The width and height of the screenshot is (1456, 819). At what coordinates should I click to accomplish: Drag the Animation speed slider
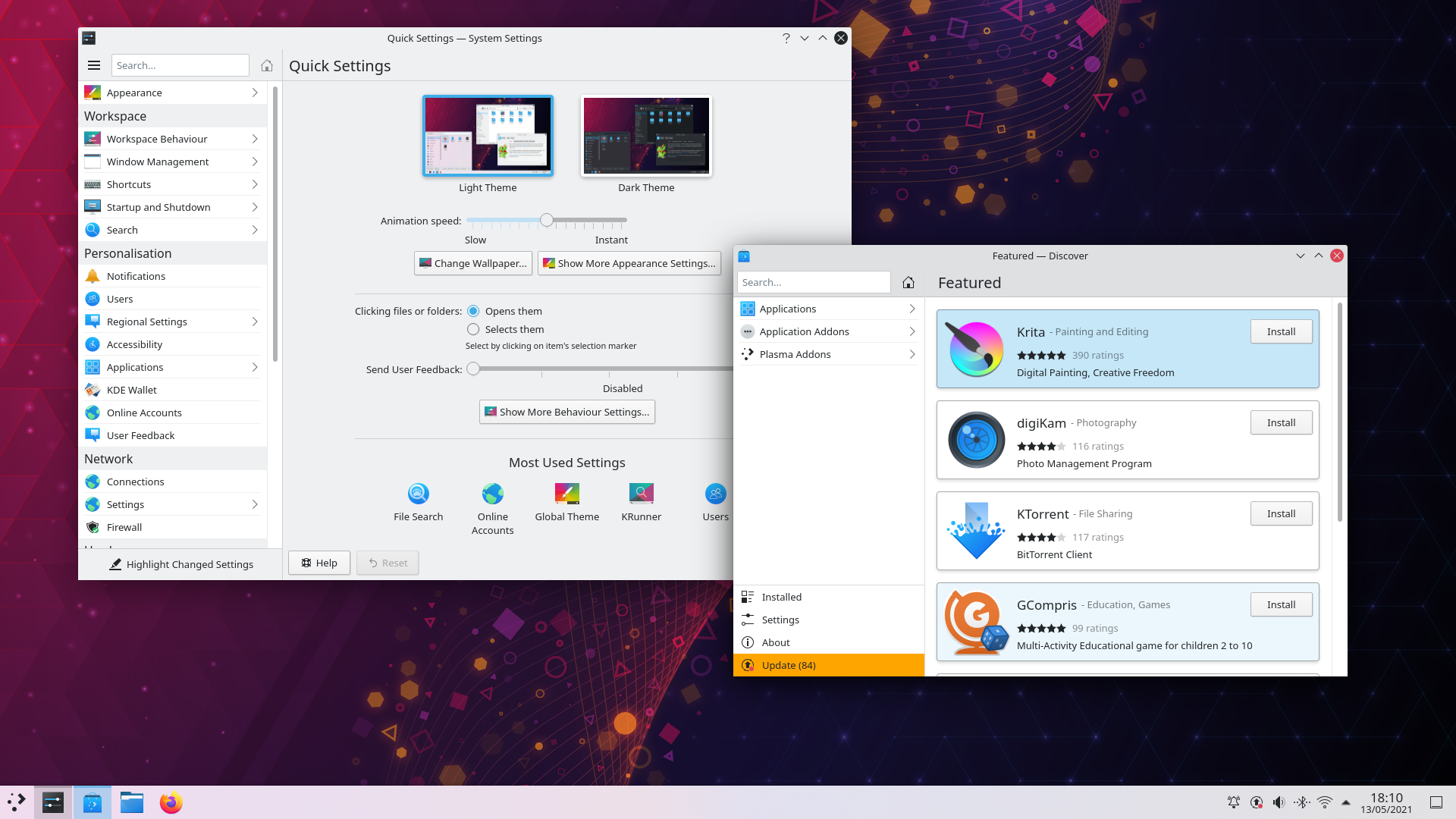(546, 219)
